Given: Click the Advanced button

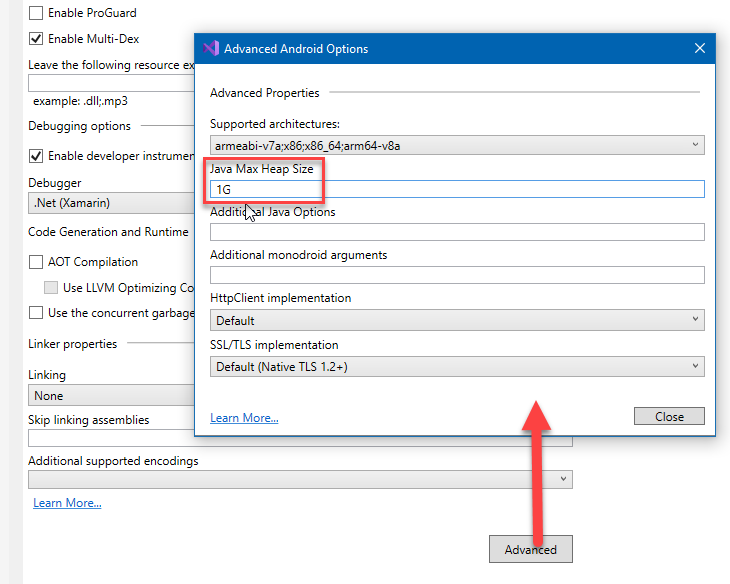Looking at the screenshot, I should click(x=530, y=549).
